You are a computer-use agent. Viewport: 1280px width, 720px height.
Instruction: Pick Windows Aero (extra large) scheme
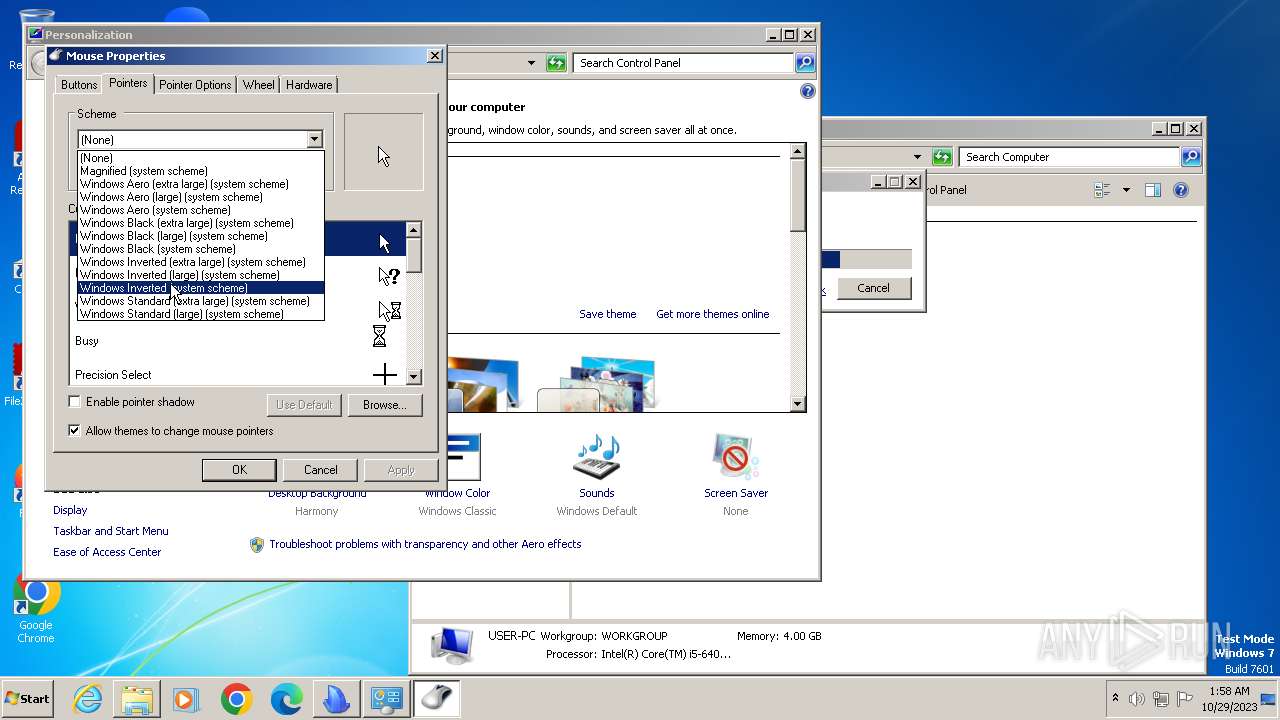[x=201, y=184]
